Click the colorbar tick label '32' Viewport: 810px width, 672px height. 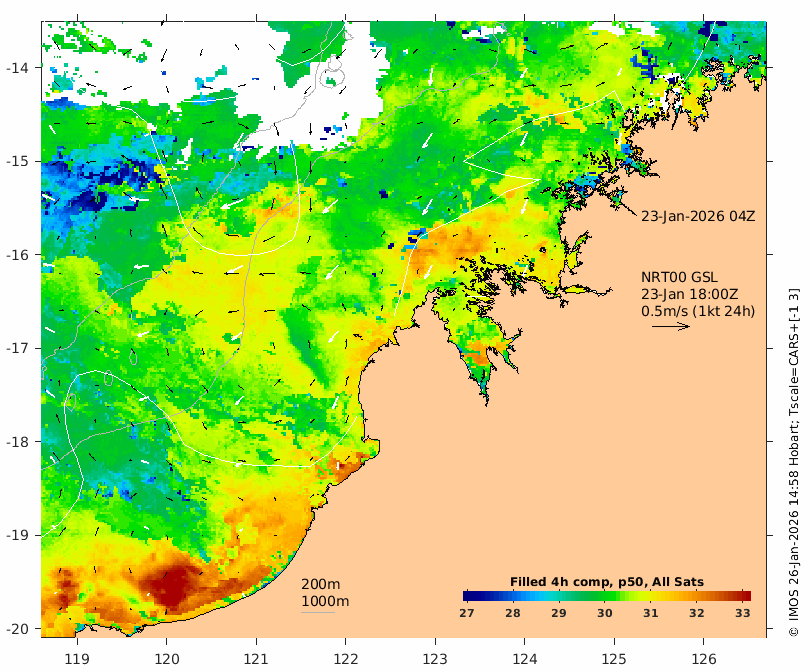click(x=696, y=613)
